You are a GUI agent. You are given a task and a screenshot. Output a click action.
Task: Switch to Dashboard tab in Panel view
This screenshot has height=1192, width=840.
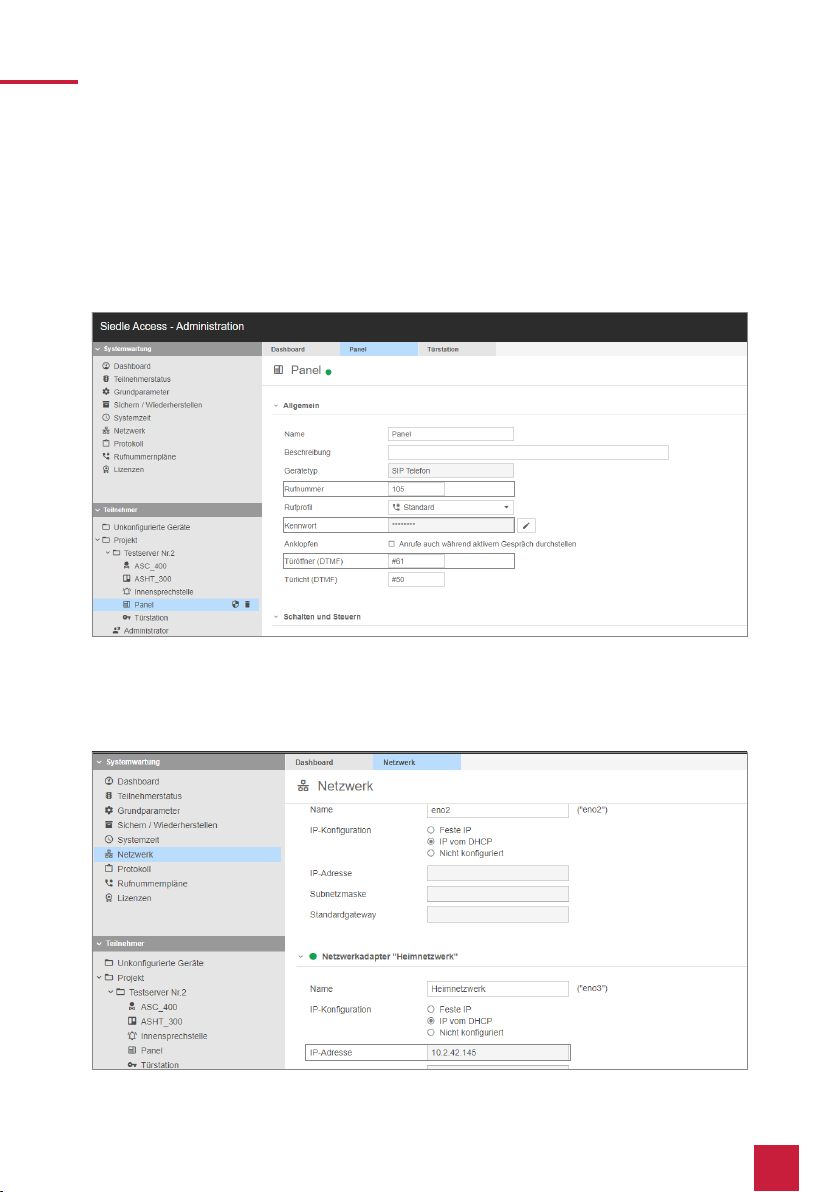(x=301, y=350)
